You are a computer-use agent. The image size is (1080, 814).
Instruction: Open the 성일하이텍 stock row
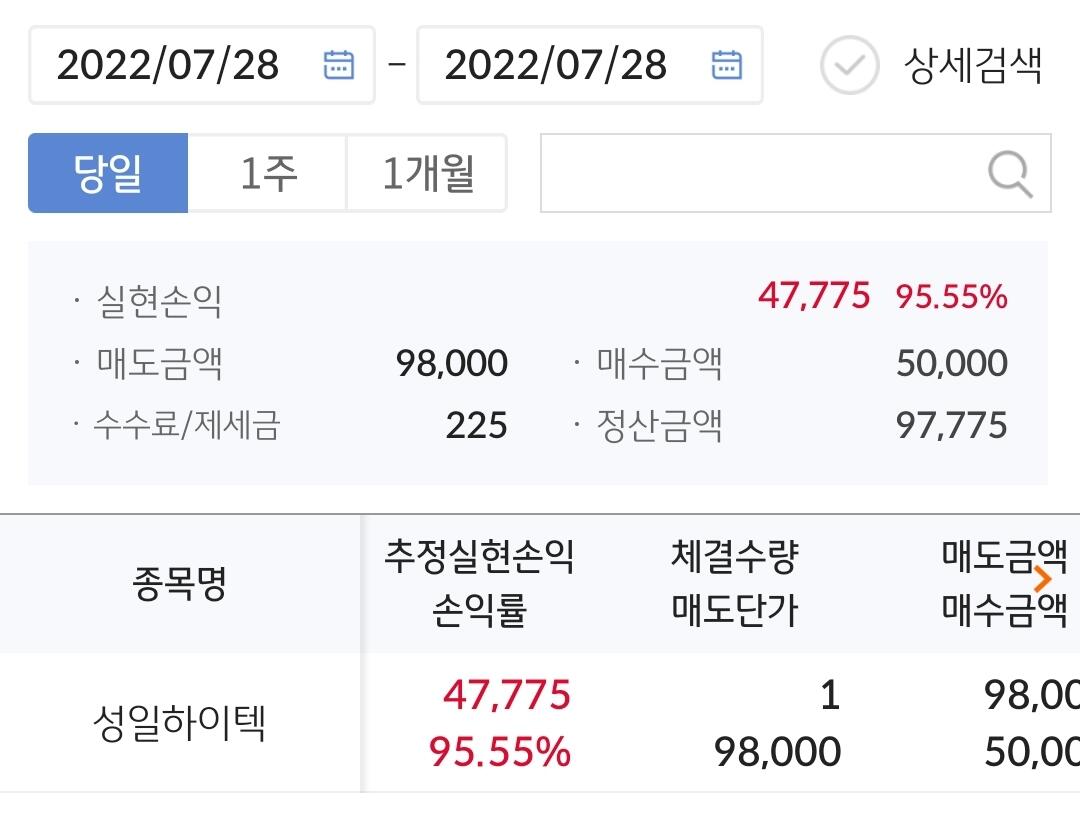coord(179,722)
